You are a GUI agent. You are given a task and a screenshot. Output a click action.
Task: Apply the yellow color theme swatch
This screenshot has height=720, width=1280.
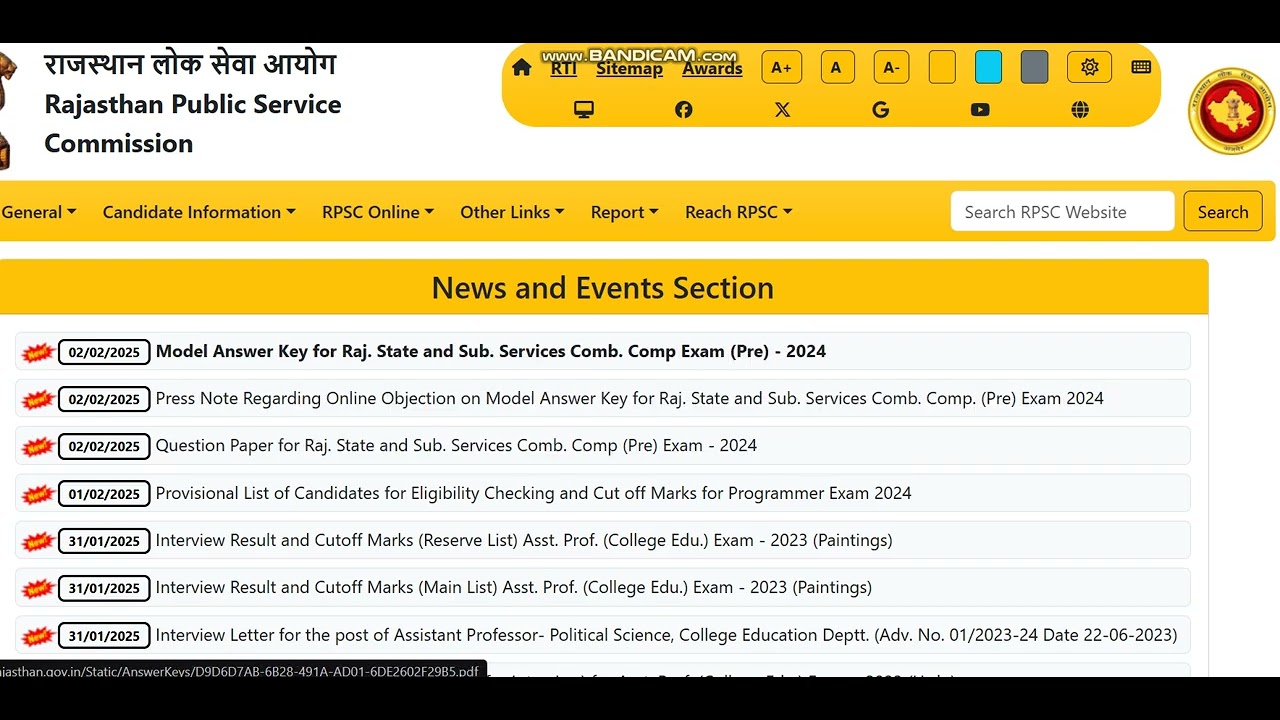click(x=942, y=68)
